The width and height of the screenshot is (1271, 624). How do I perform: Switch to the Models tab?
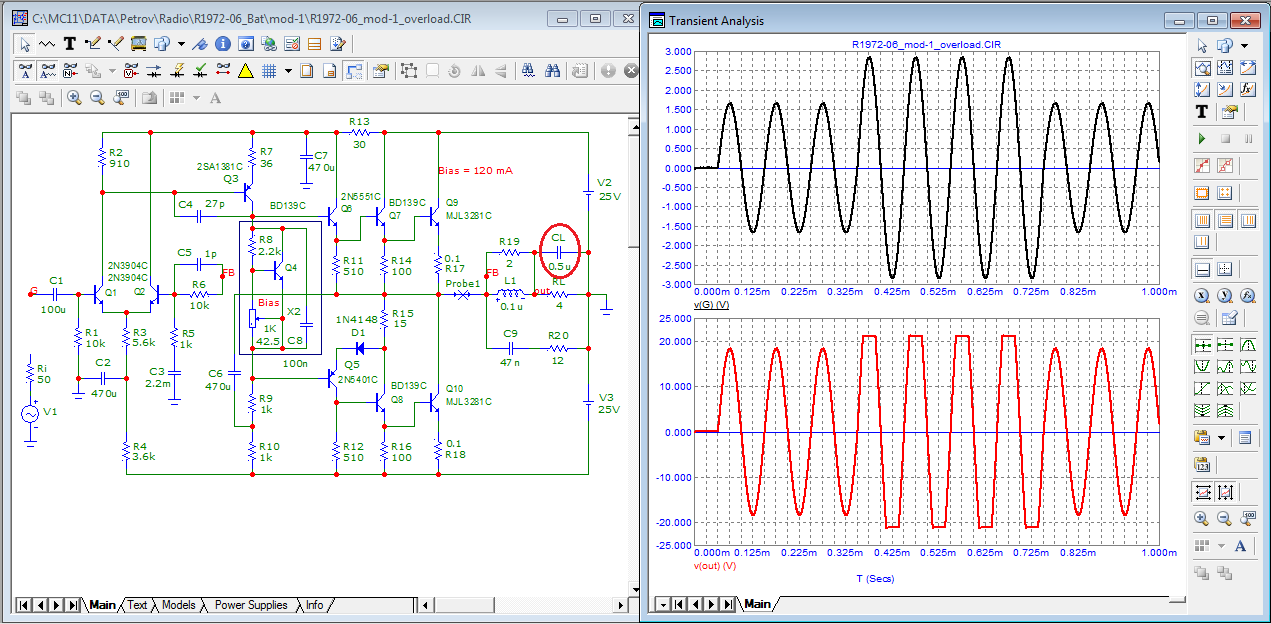tap(178, 605)
